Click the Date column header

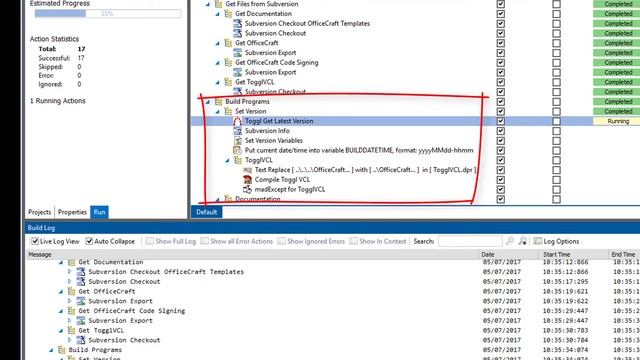509,254
